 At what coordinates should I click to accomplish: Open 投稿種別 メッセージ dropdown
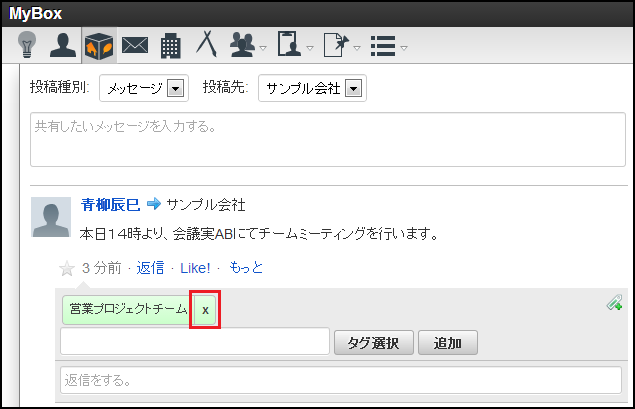point(144,88)
